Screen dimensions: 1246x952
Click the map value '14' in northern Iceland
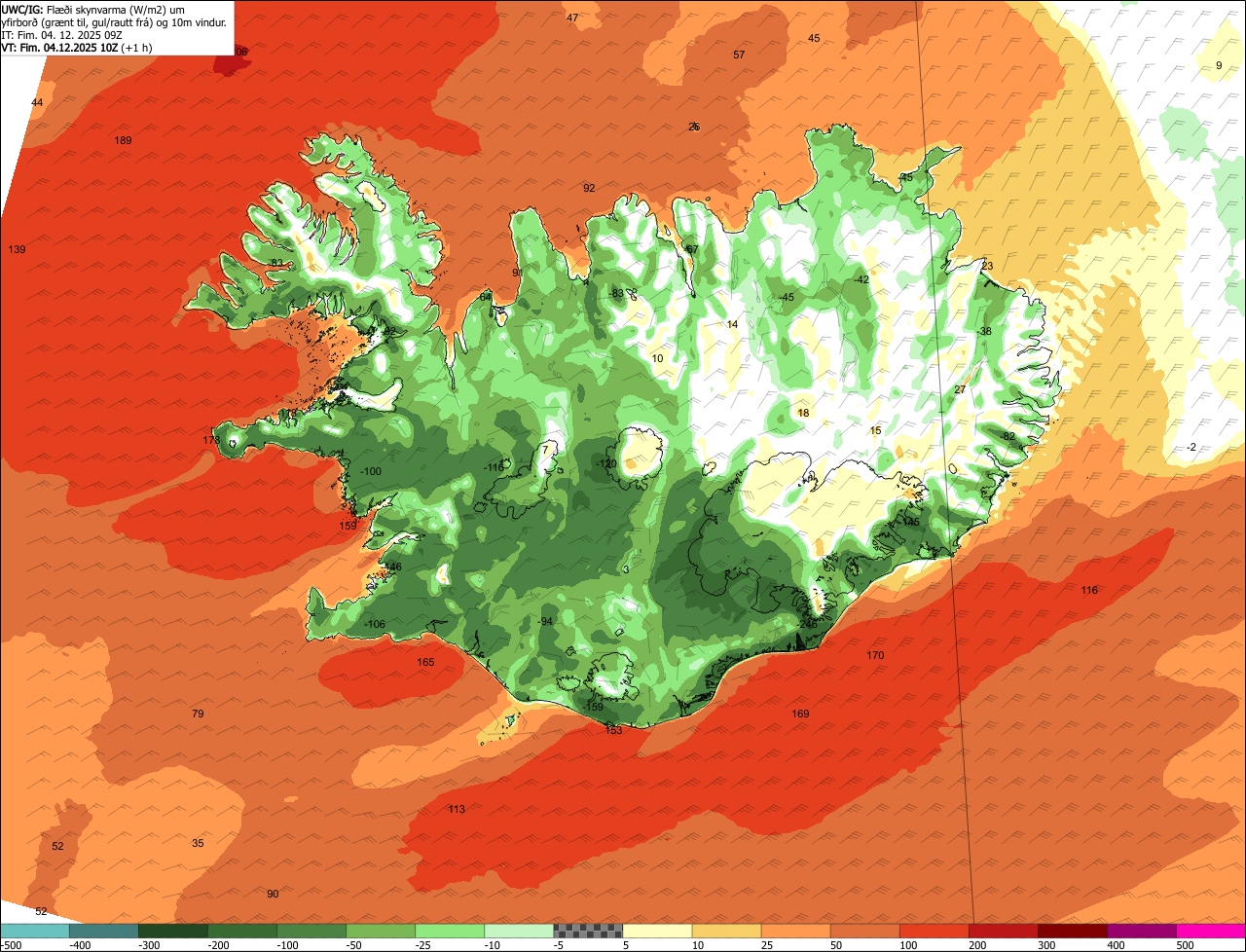point(732,325)
